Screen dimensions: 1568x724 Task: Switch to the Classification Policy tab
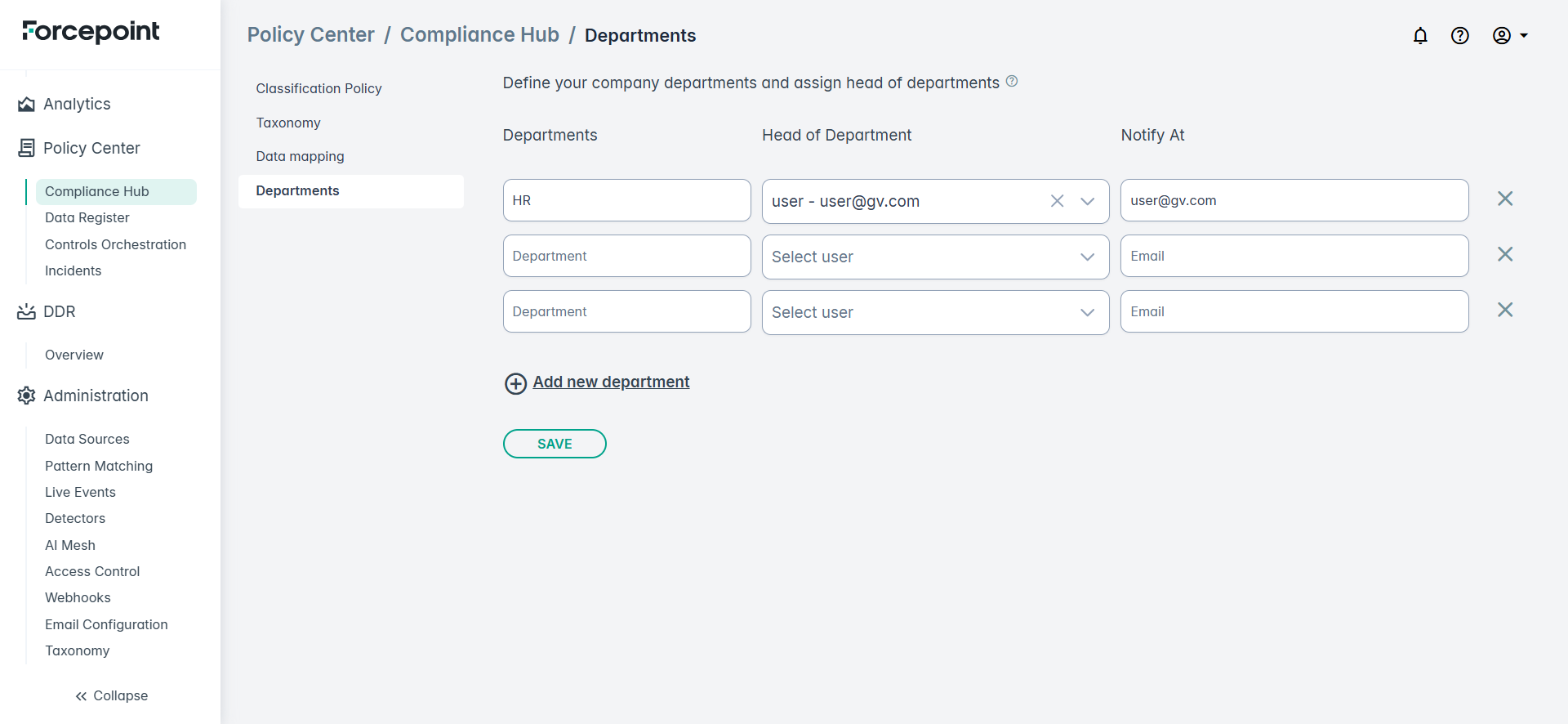[318, 88]
